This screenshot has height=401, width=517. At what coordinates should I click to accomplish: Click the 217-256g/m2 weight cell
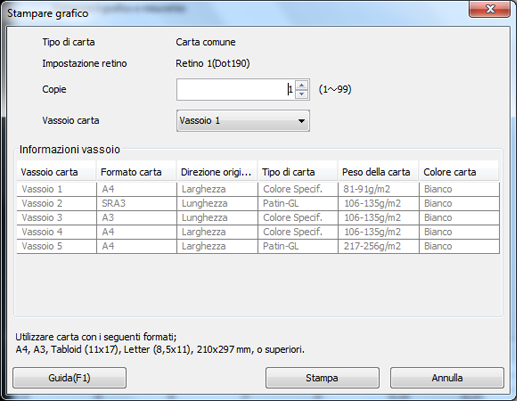tap(379, 246)
